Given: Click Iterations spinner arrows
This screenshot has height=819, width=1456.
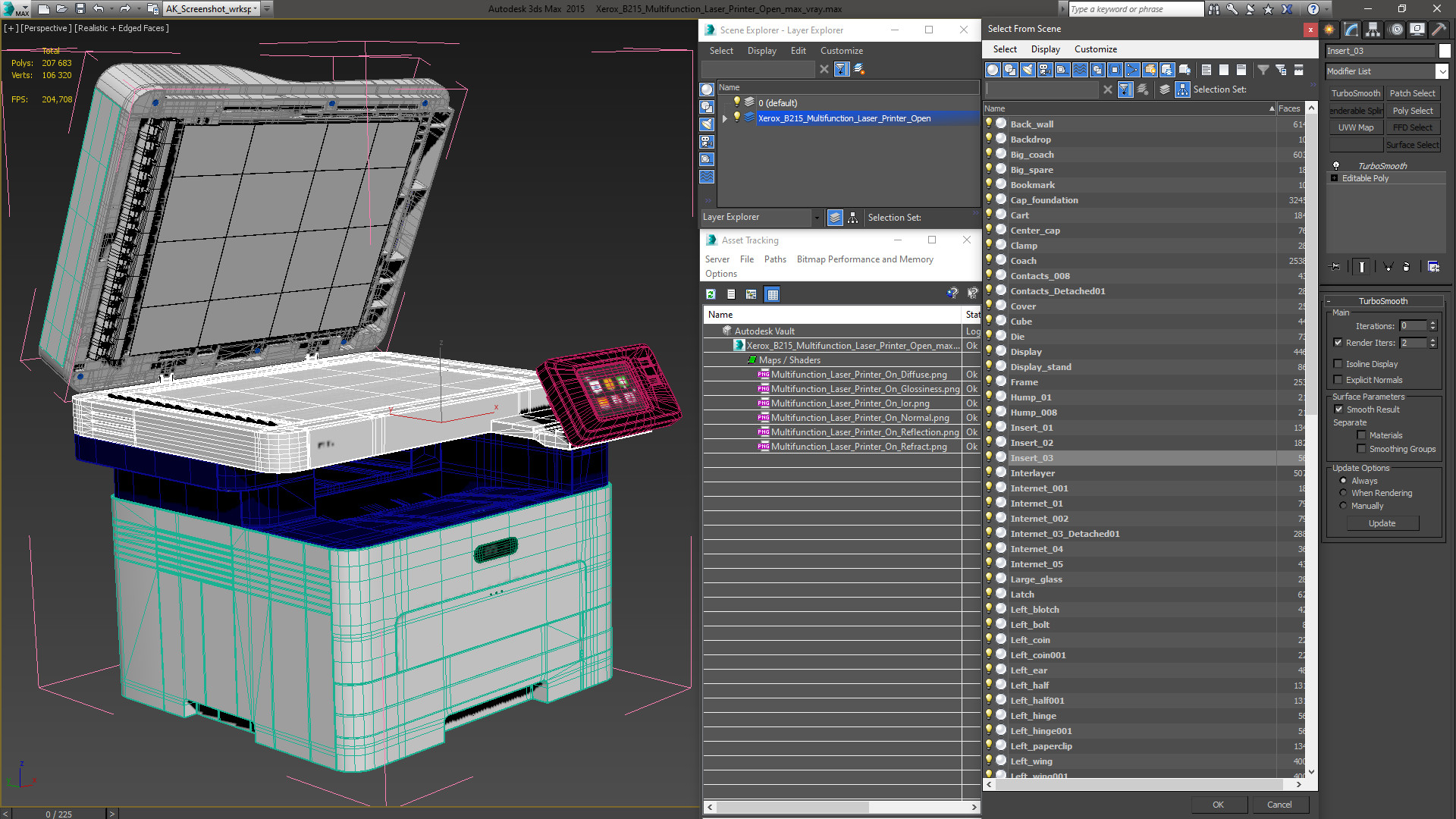Looking at the screenshot, I should (1432, 326).
